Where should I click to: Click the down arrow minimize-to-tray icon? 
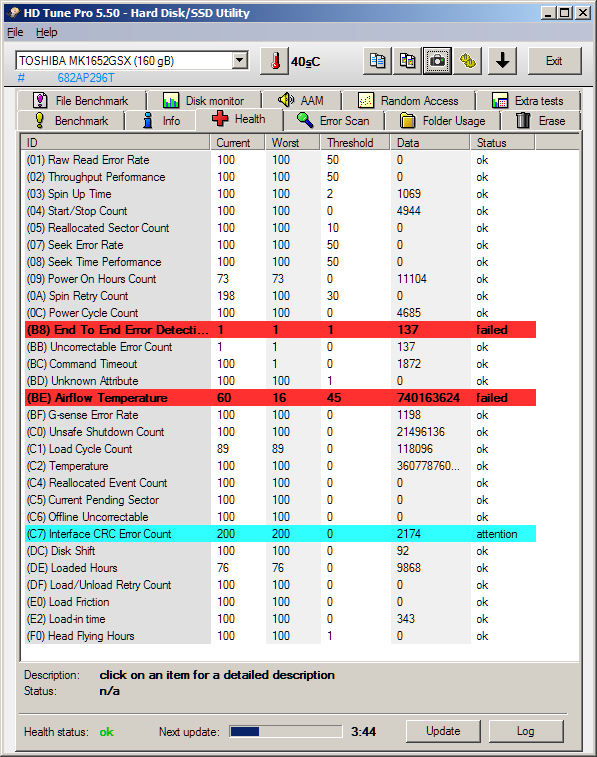[x=502, y=61]
